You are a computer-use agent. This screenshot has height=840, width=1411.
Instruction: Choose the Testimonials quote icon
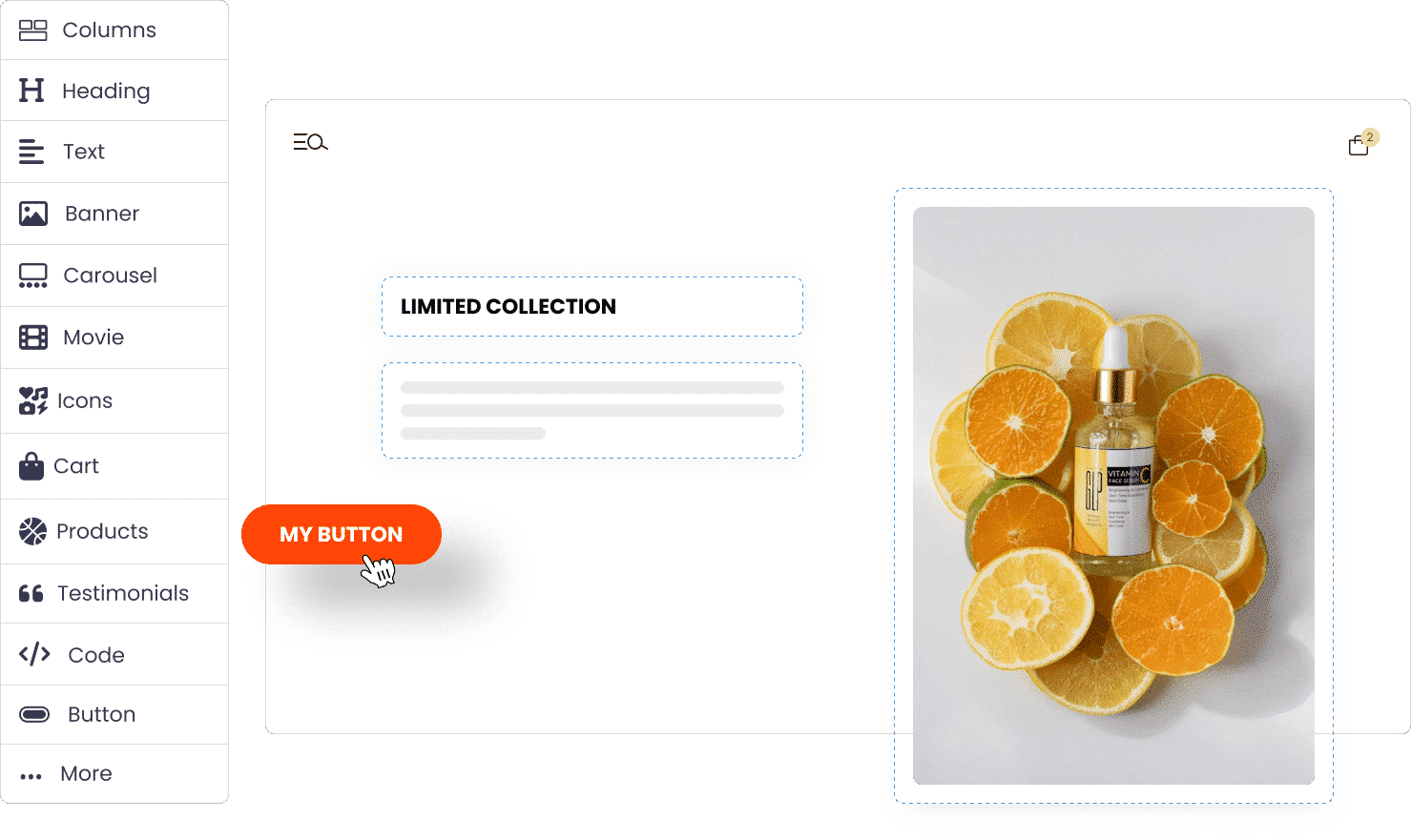click(x=31, y=593)
